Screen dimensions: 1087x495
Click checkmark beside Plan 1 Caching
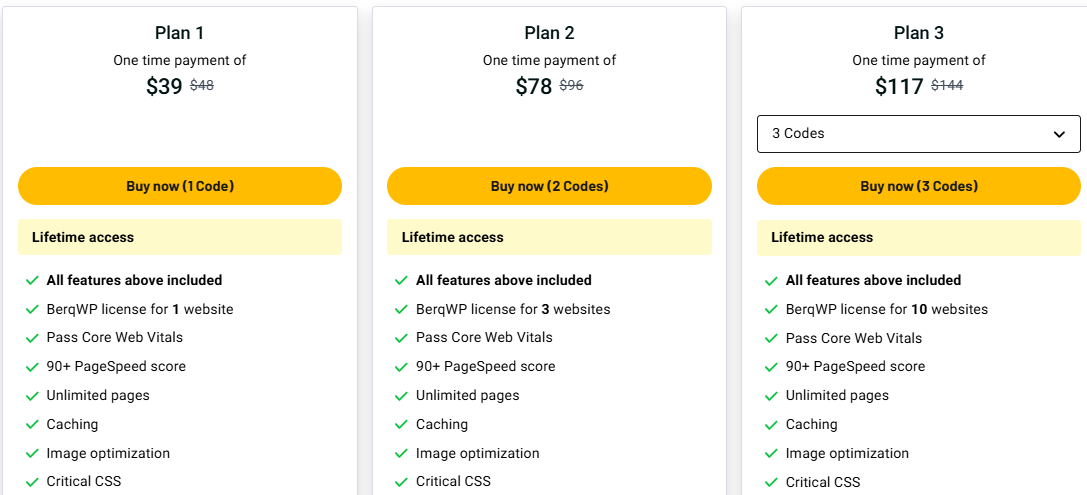tap(32, 425)
